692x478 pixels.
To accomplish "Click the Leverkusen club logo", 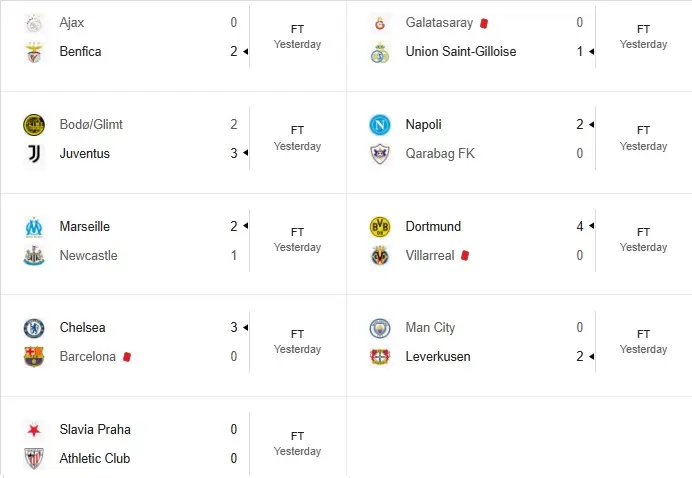I will (380, 357).
